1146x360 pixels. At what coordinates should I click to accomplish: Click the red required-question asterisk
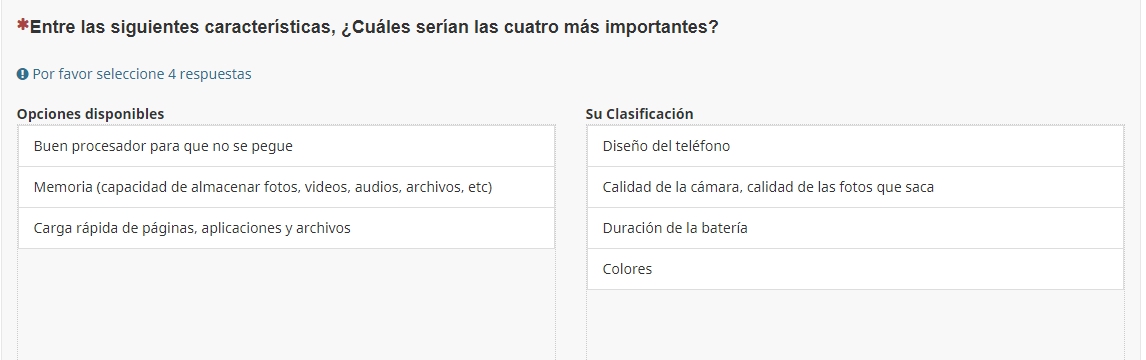23,26
